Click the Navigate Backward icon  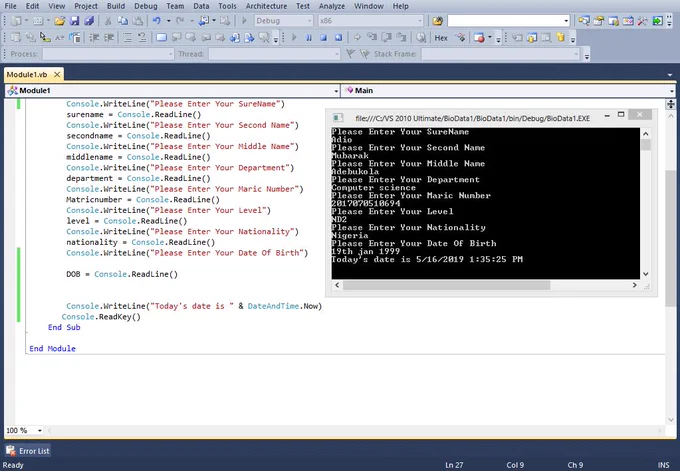coord(203,21)
